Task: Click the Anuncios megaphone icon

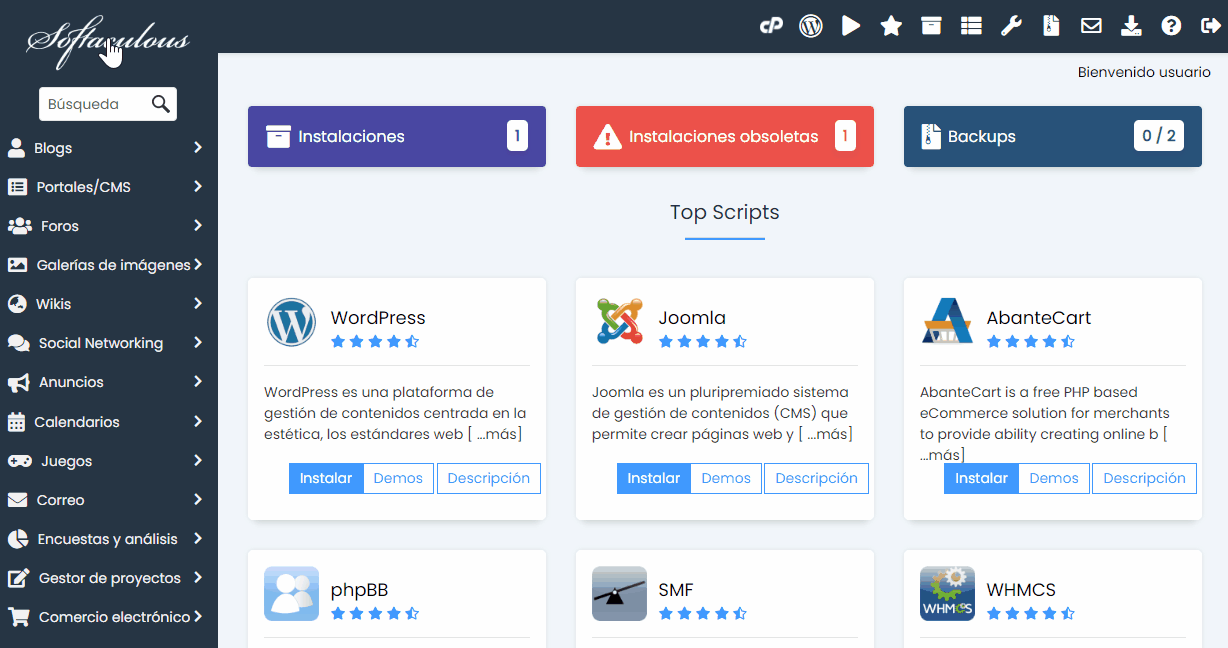Action: [18, 382]
